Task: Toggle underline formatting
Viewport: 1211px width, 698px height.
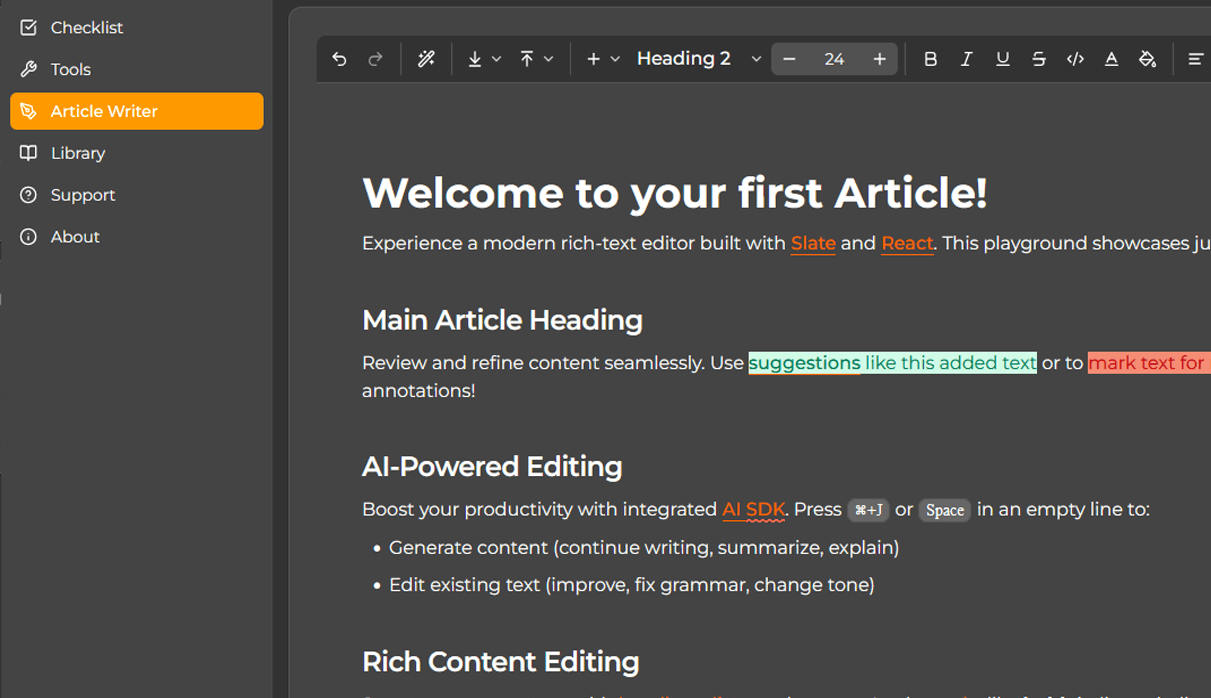Action: tap(1002, 59)
